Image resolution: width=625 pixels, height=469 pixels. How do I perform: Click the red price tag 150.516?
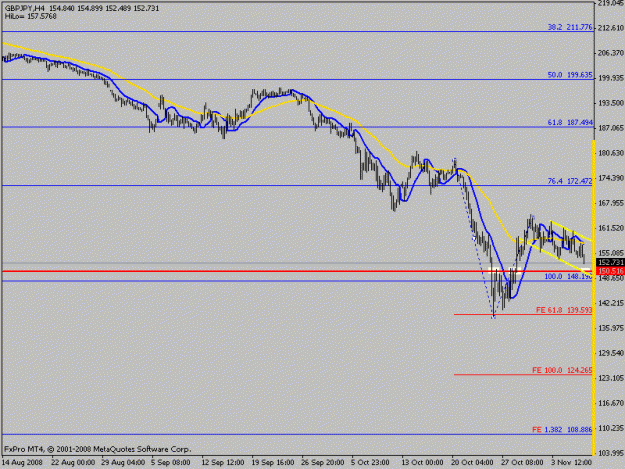(x=610, y=271)
